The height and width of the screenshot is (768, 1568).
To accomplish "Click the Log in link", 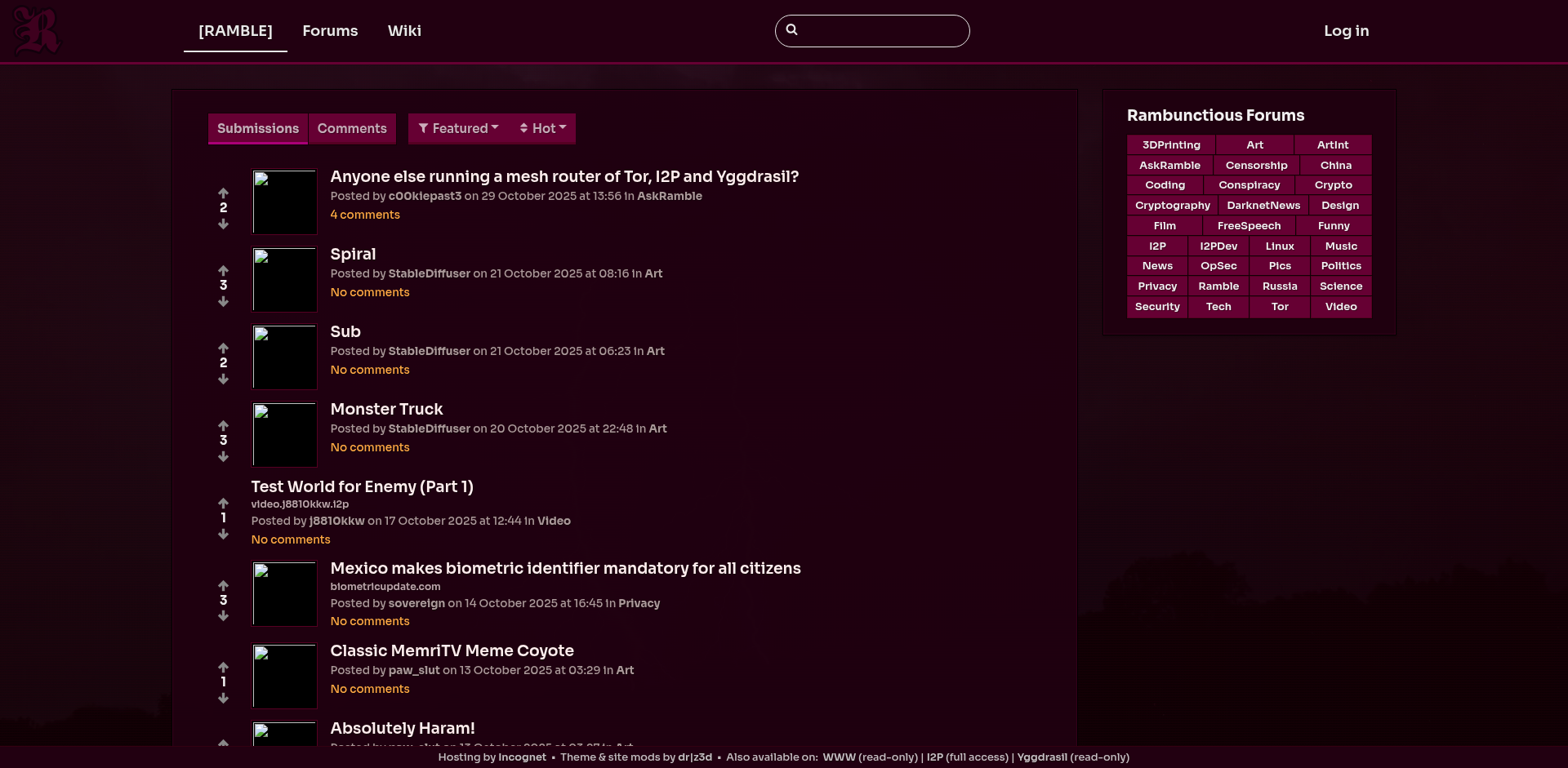I will [1346, 31].
